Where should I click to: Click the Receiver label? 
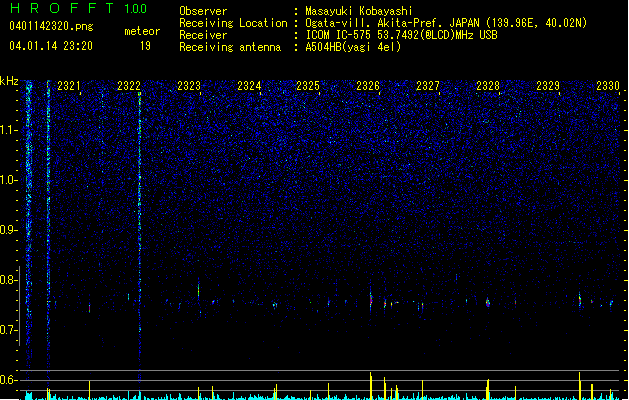[203, 35]
